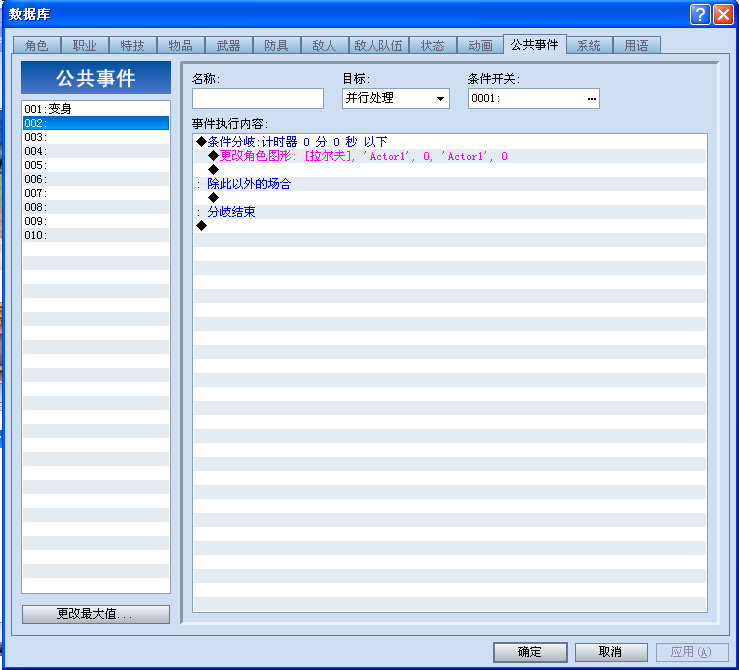
Task: Select common event entry 005
Action: [96, 165]
